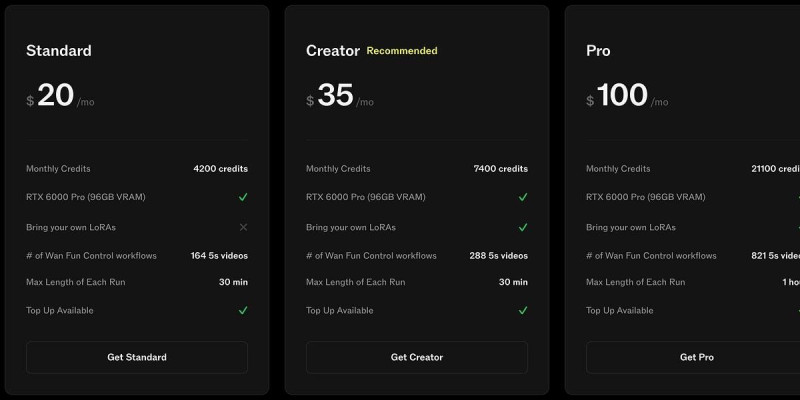Select the Pro plan title
The width and height of the screenshot is (800, 400).
click(x=598, y=51)
